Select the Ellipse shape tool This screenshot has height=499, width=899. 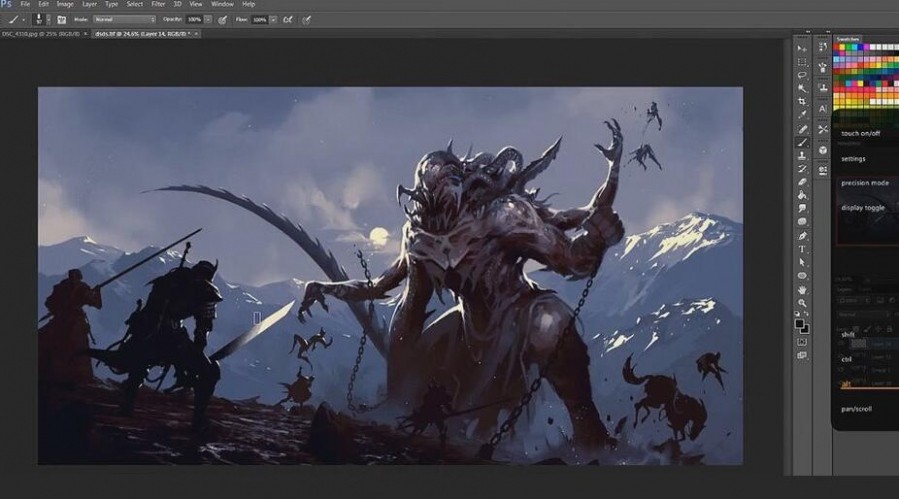click(802, 276)
